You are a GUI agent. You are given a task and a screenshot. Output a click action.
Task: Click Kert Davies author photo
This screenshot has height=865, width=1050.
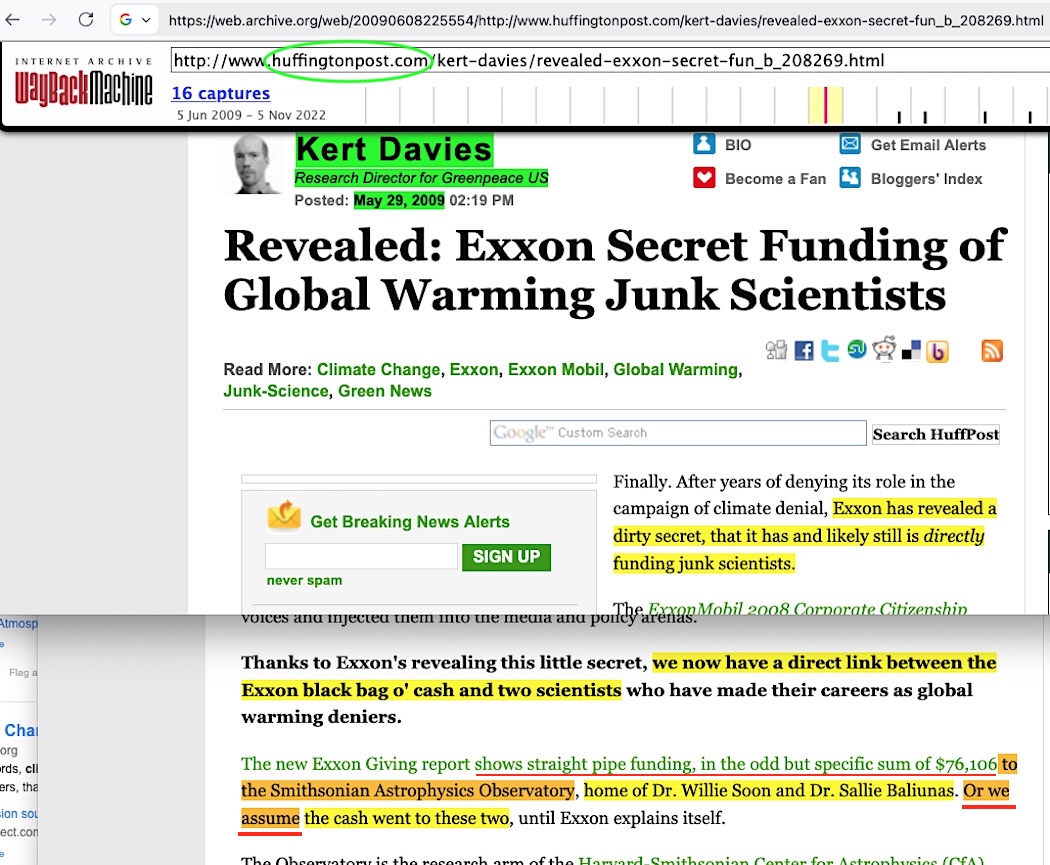(258, 166)
